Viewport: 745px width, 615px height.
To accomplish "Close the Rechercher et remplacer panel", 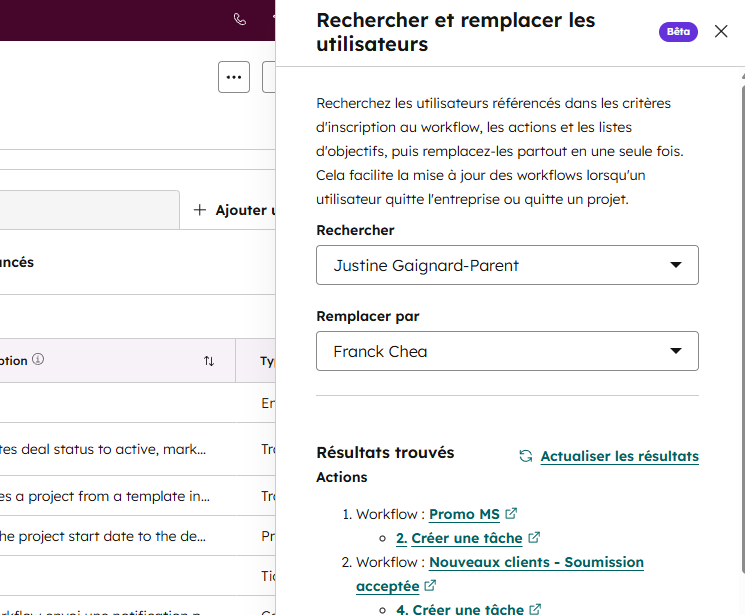I will pos(721,31).
